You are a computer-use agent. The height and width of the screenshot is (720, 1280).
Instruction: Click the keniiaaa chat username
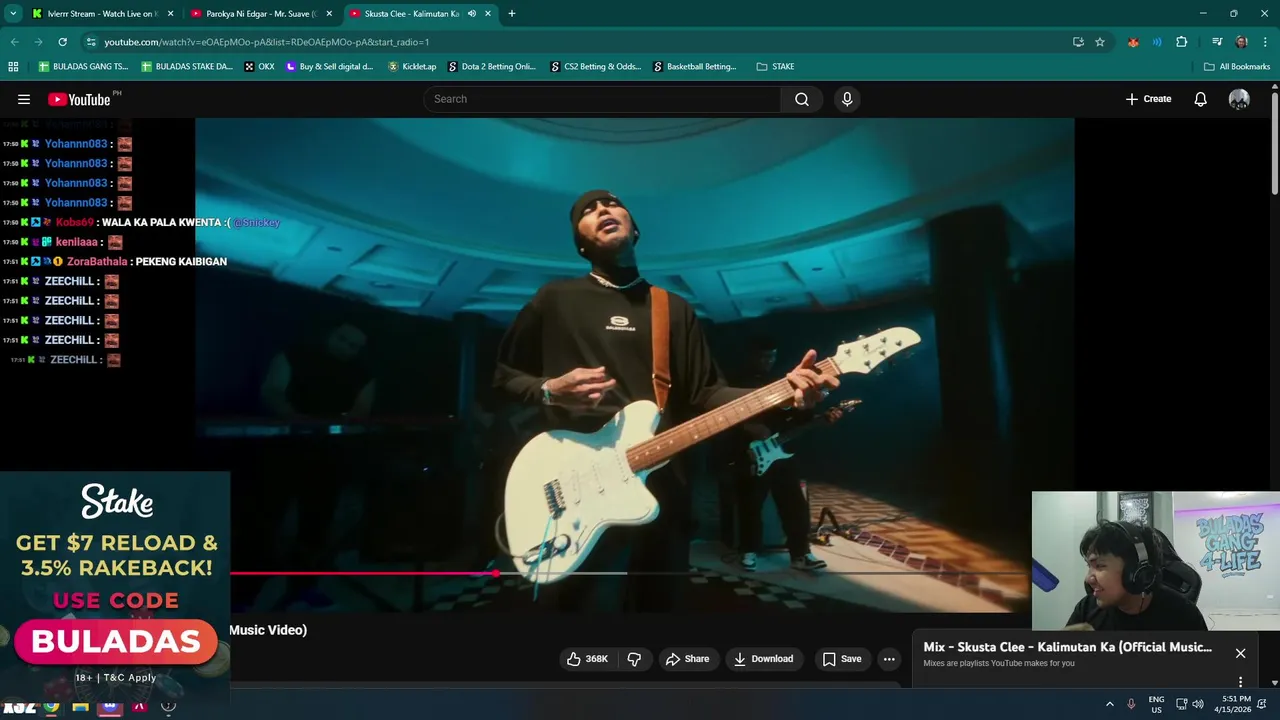77,242
